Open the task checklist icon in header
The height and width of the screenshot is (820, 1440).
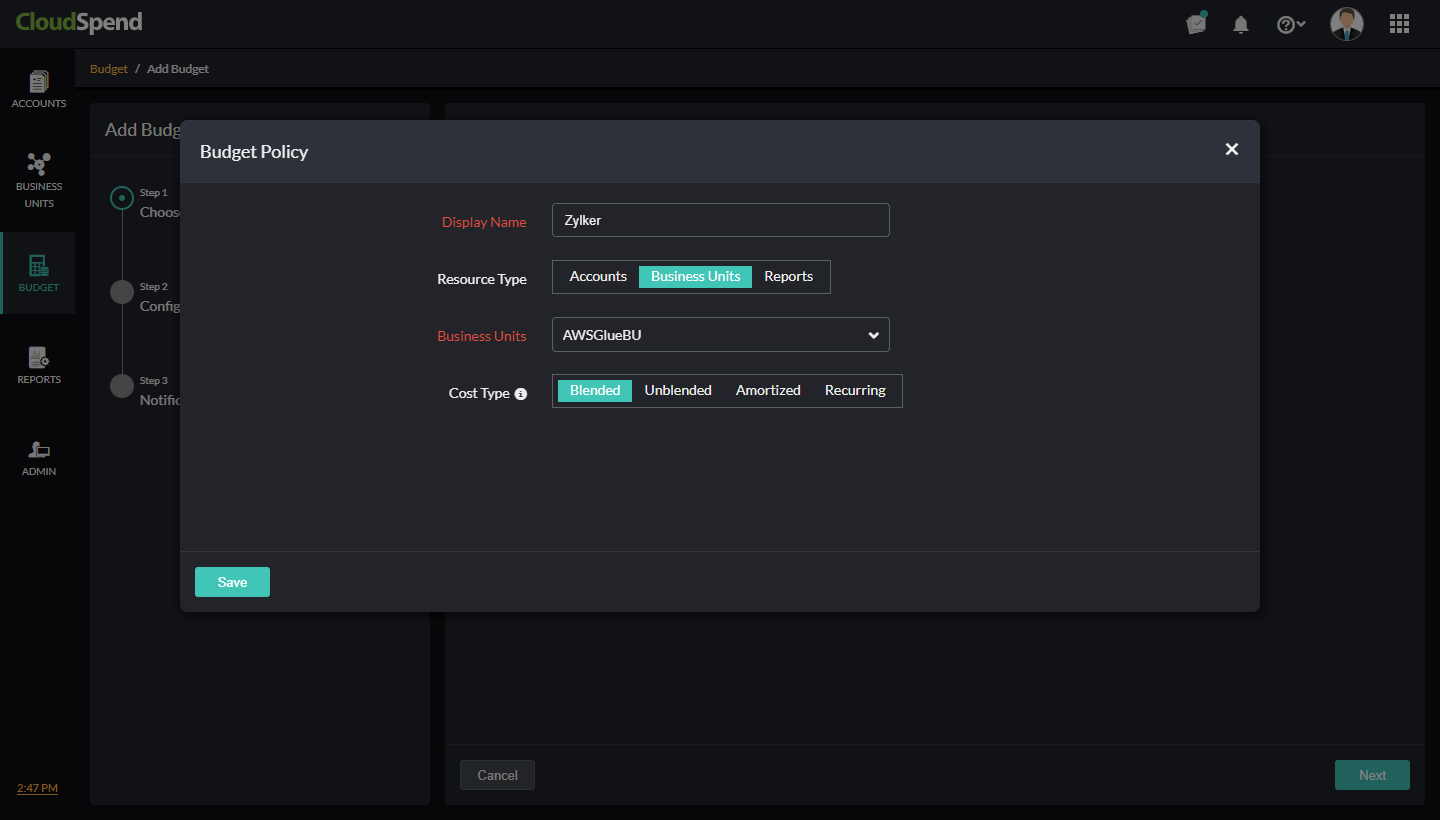[x=1196, y=23]
